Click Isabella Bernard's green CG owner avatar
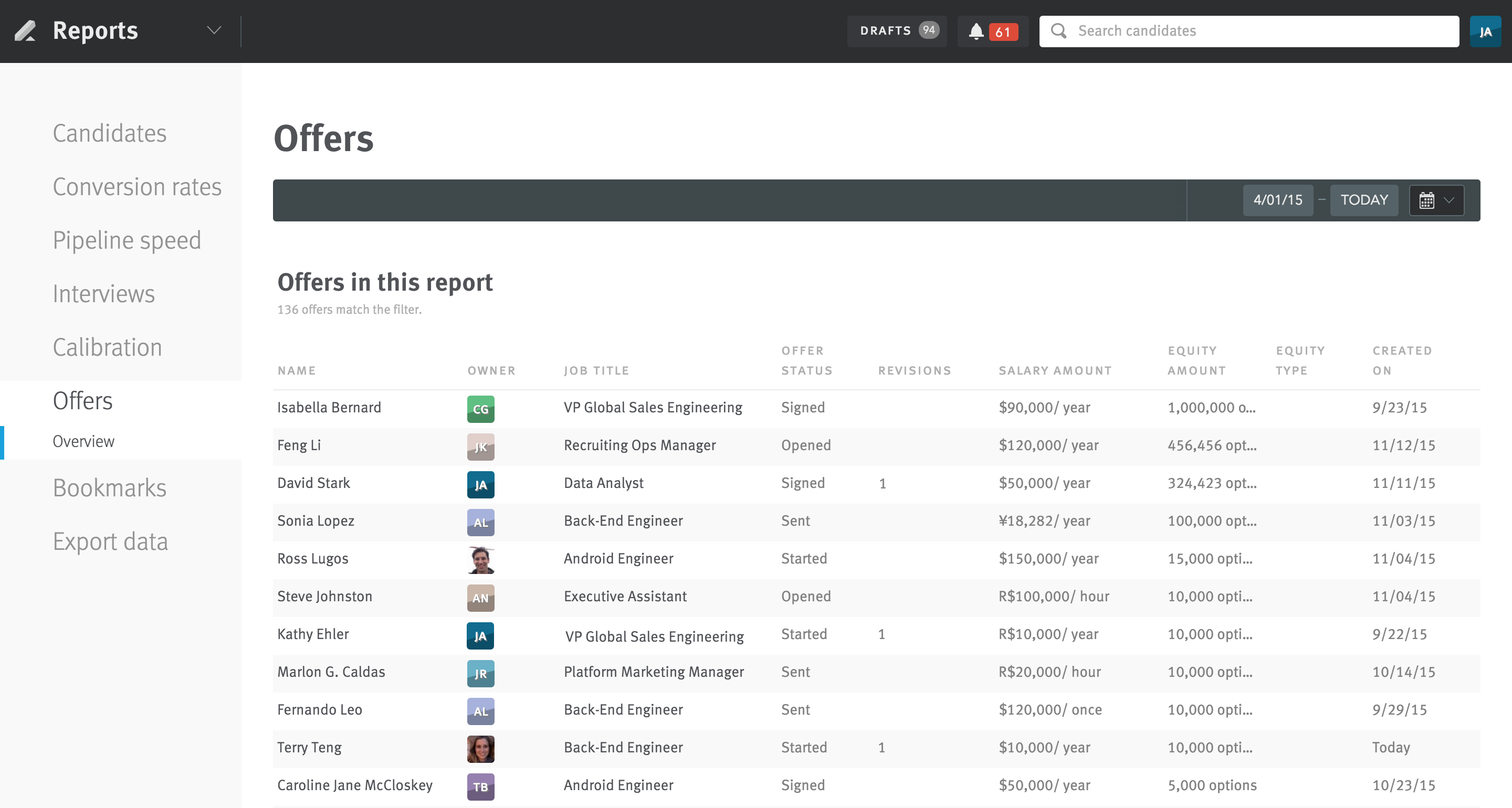The height and width of the screenshot is (808, 1512). pos(481,409)
